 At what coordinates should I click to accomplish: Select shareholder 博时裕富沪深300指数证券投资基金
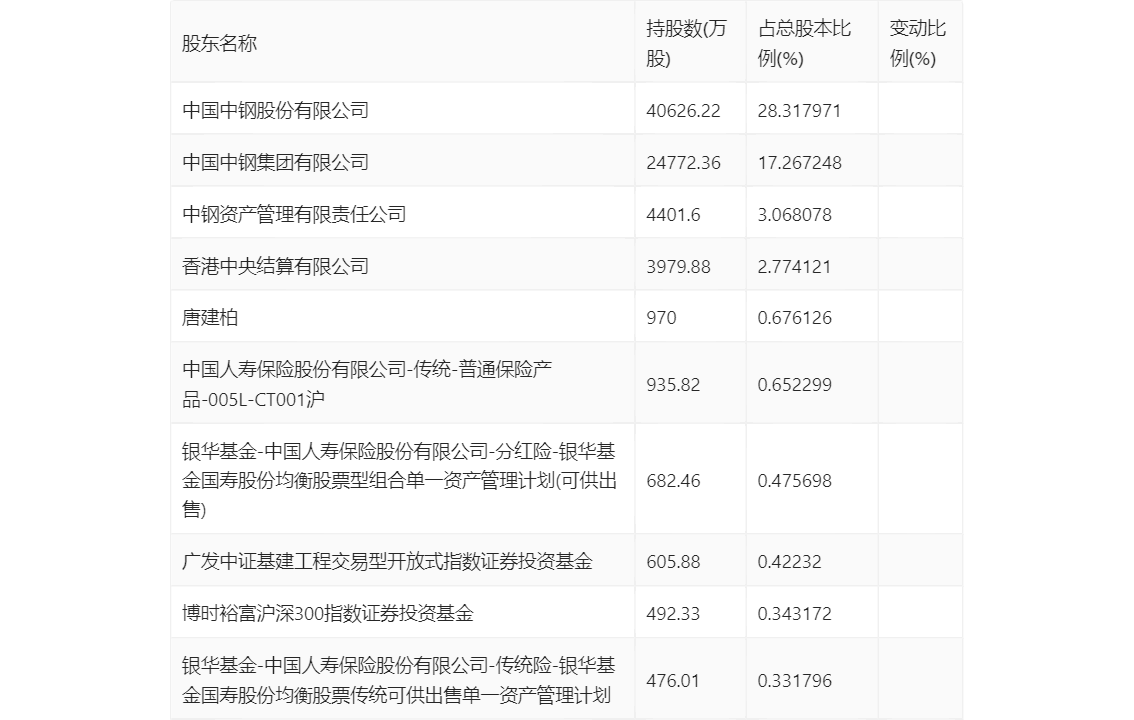coord(328,614)
